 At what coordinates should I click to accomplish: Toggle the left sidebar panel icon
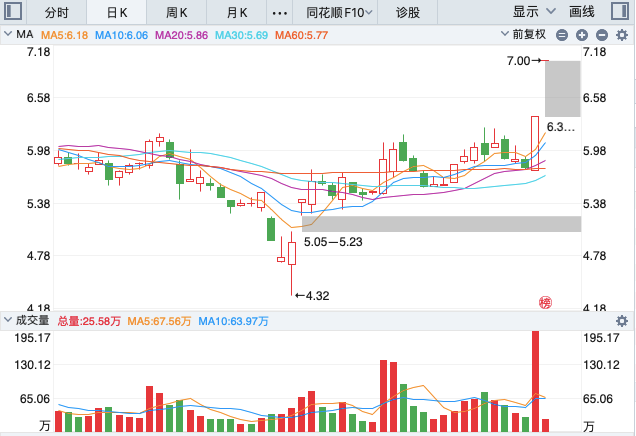point(13,11)
